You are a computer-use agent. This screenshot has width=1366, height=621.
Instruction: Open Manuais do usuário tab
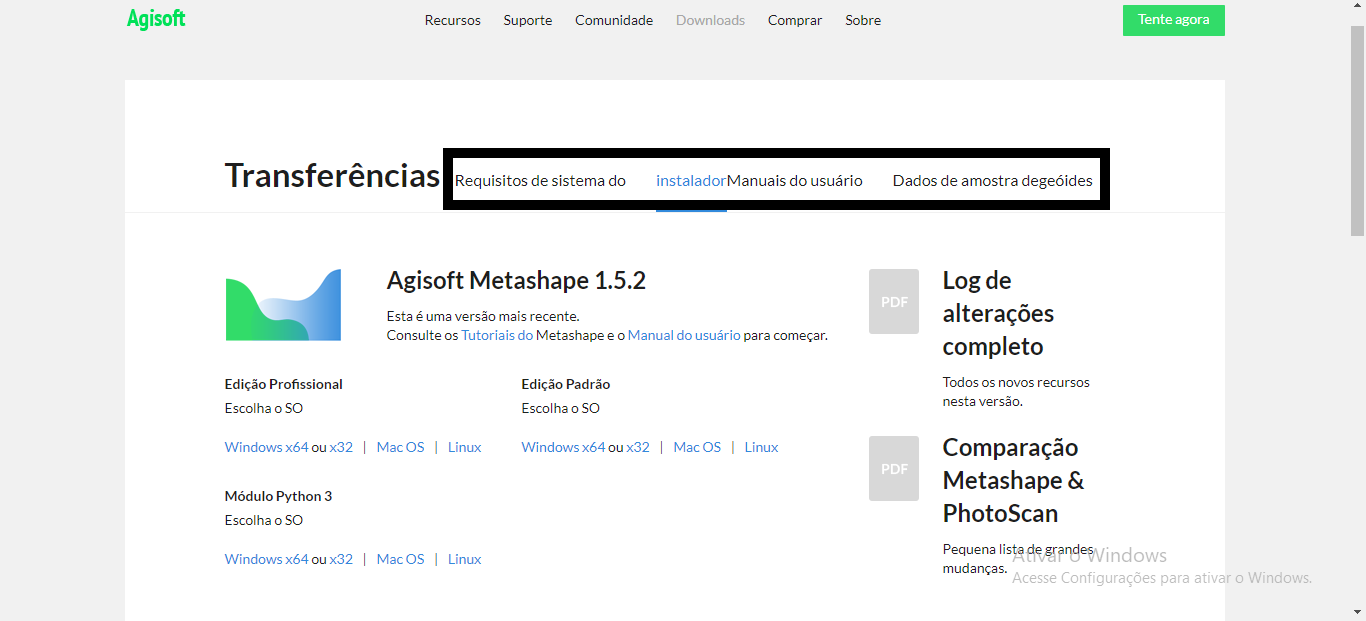pyautogui.click(x=795, y=181)
